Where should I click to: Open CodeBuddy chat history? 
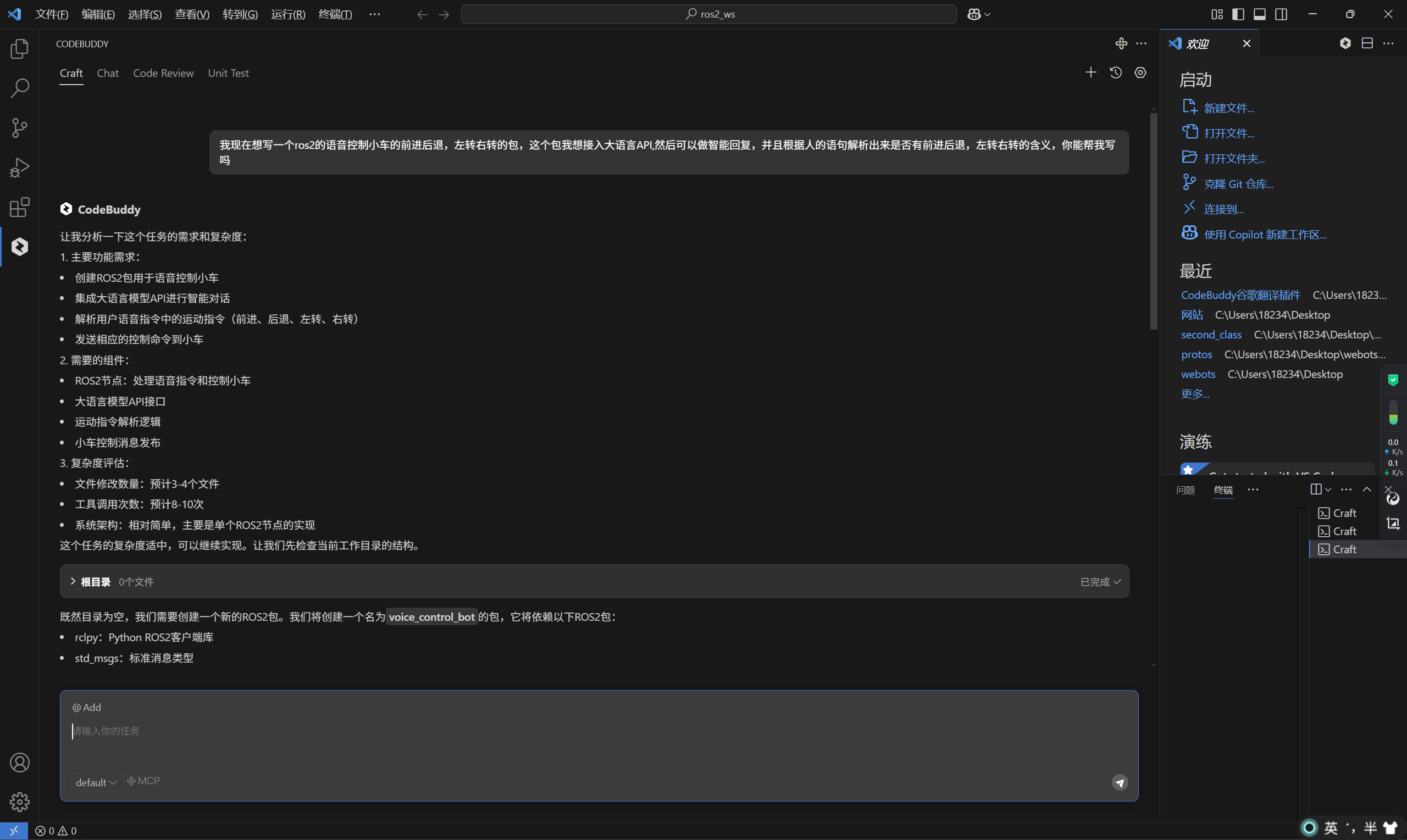(x=1115, y=73)
